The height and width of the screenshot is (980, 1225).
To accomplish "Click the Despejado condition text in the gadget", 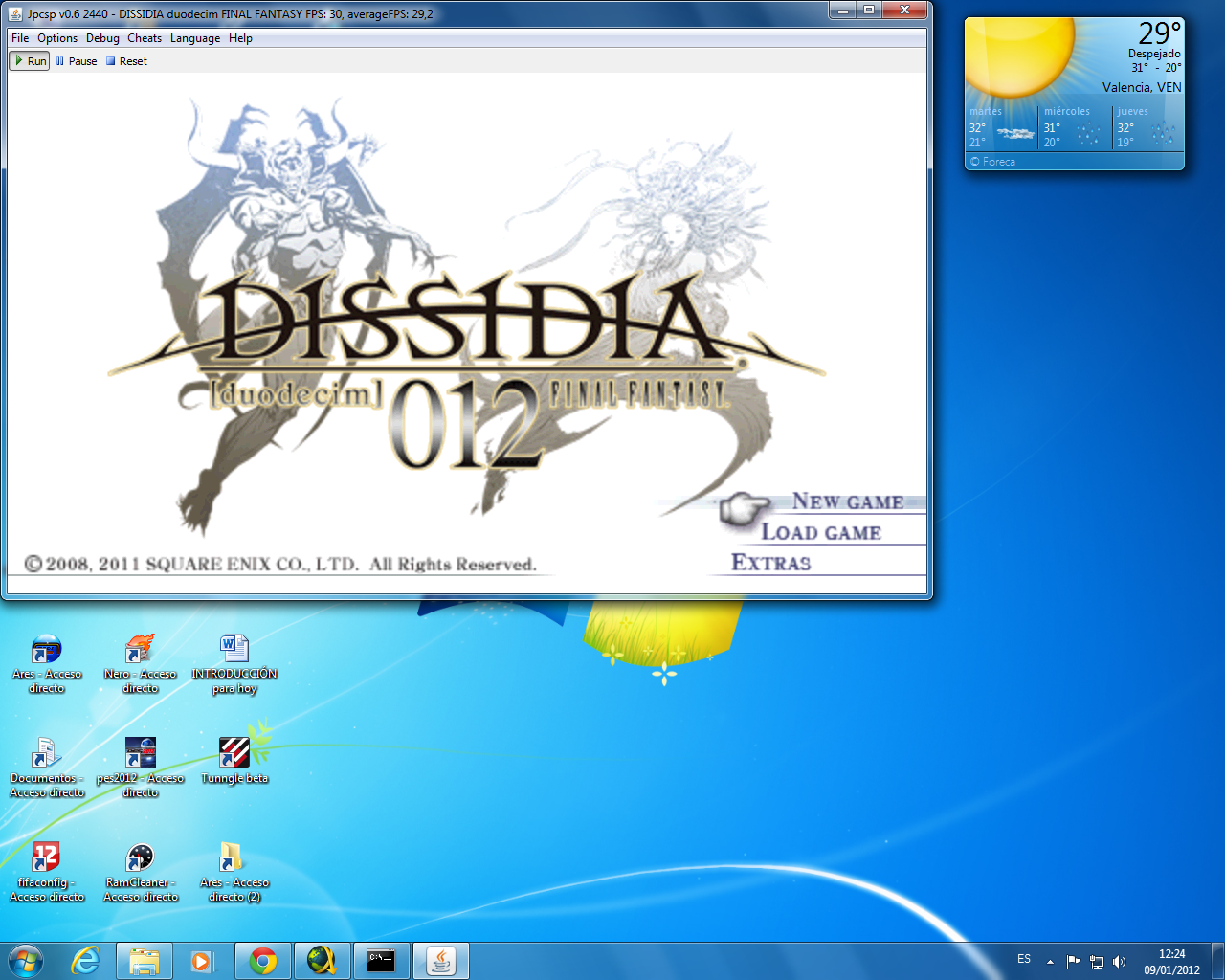I will coord(1154,54).
